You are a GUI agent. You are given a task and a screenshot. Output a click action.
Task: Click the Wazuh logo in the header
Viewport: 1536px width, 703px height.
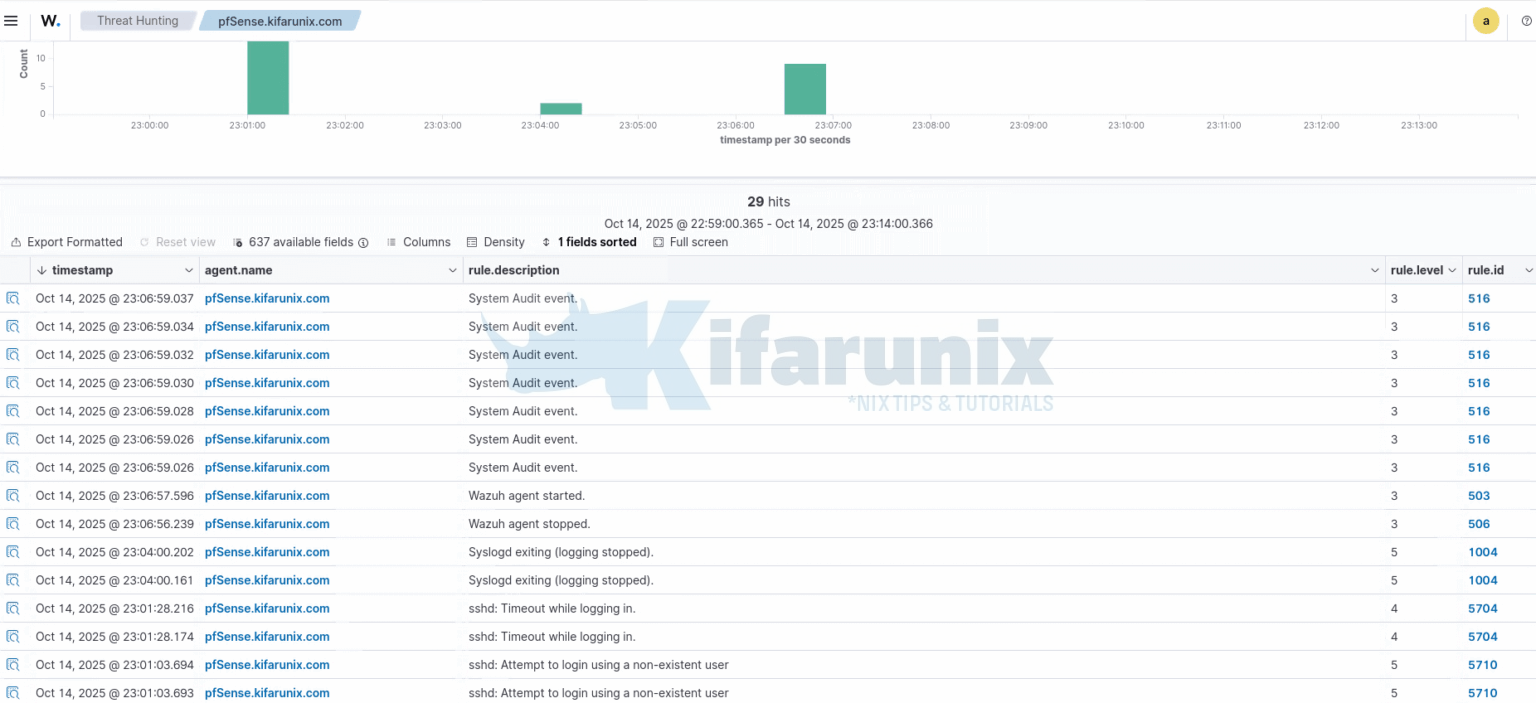50,20
